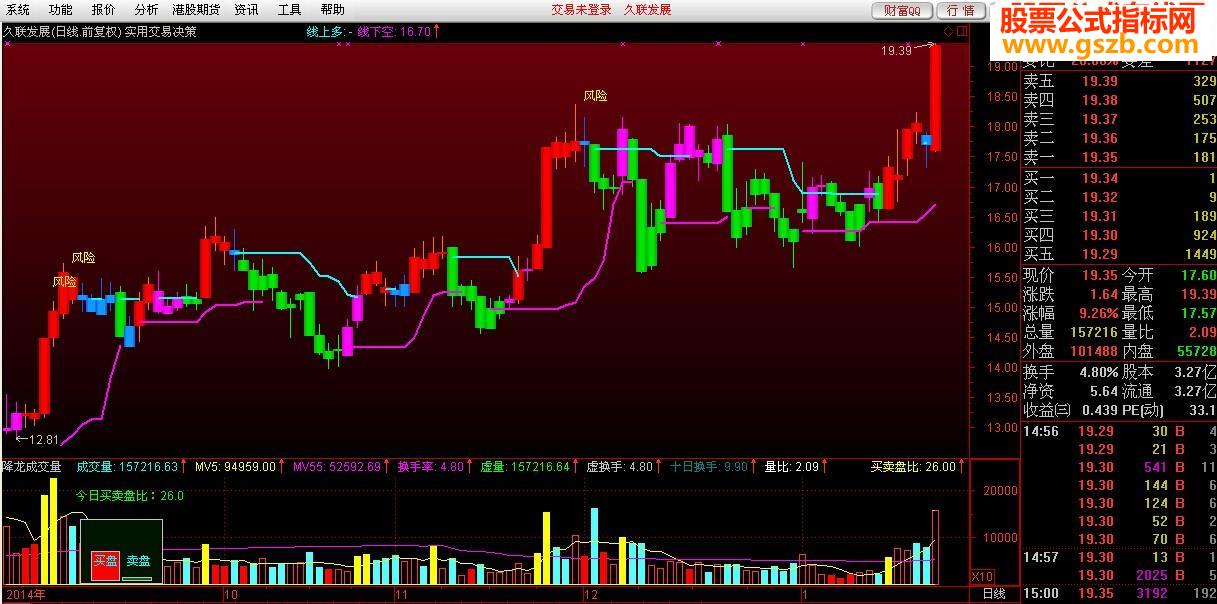Click the 买一 order row
Screen dimensions: 1217x604
pyautogui.click(x=1119, y=178)
